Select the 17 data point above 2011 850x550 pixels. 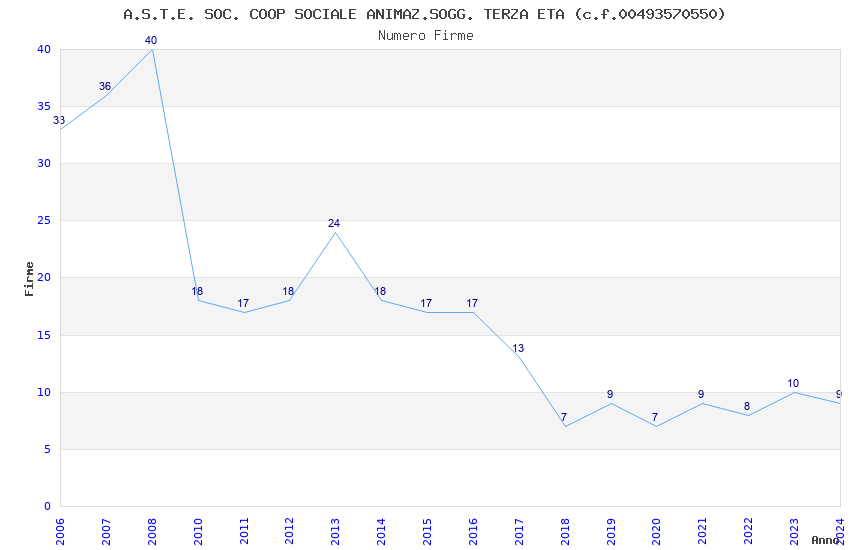click(243, 303)
